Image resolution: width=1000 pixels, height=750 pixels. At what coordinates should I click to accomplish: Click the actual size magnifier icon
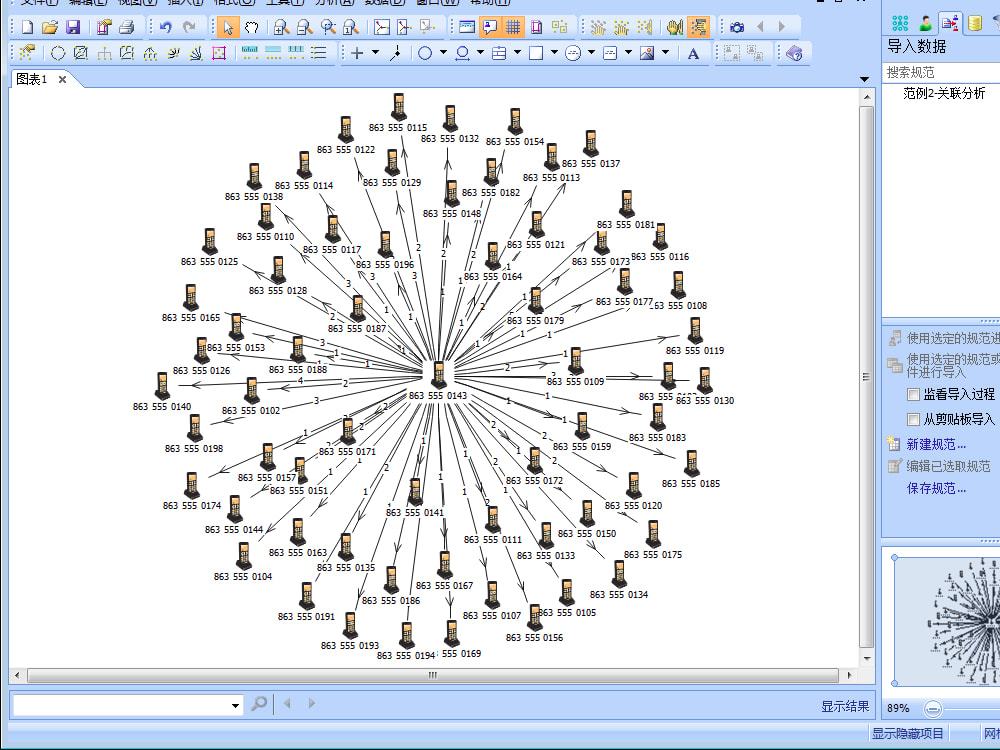pyautogui.click(x=351, y=27)
